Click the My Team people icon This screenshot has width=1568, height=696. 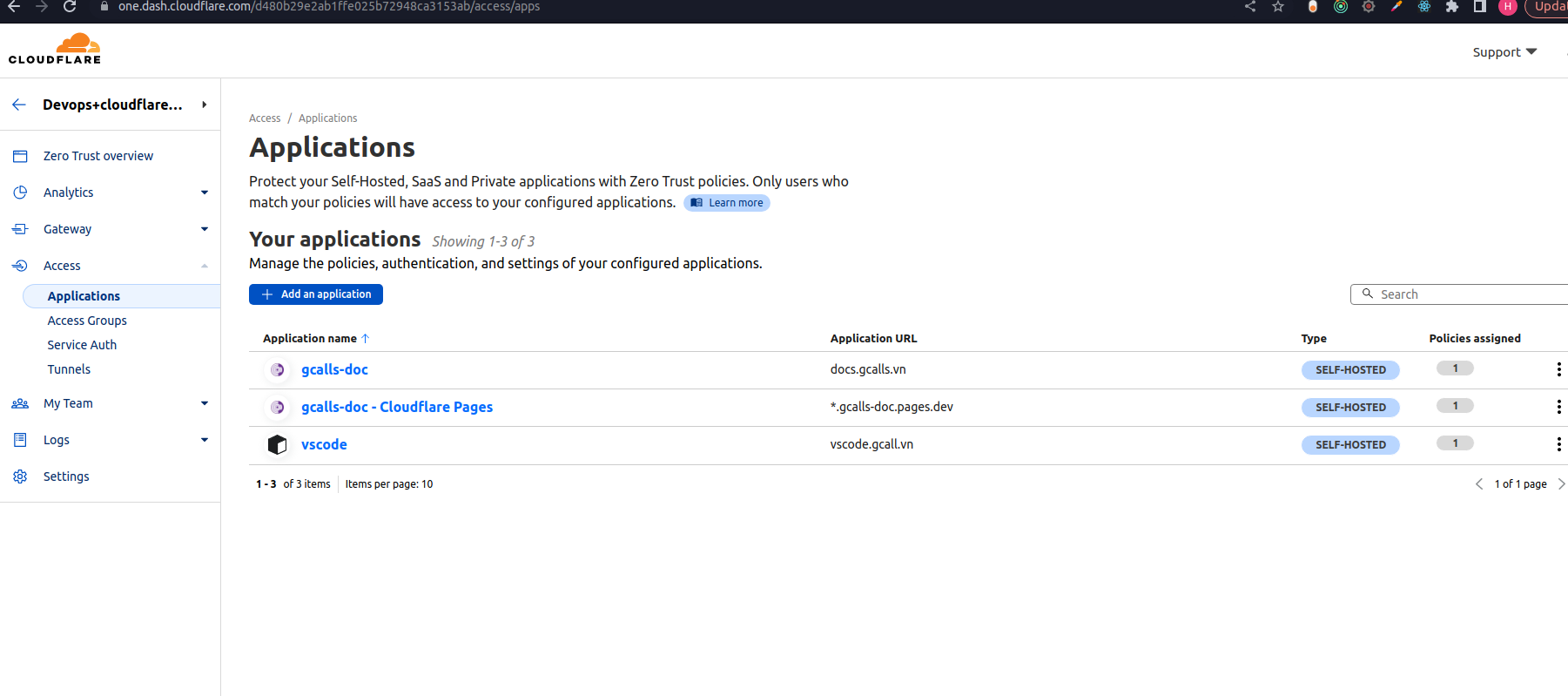pyautogui.click(x=20, y=403)
